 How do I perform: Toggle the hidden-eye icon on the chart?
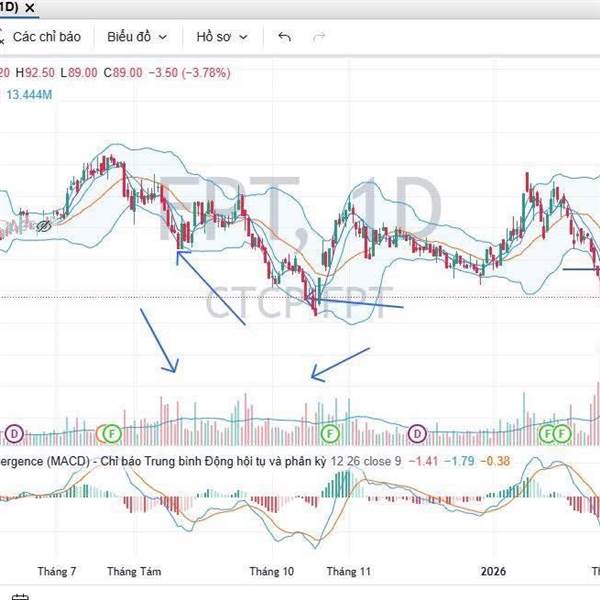pyautogui.click(x=44, y=226)
